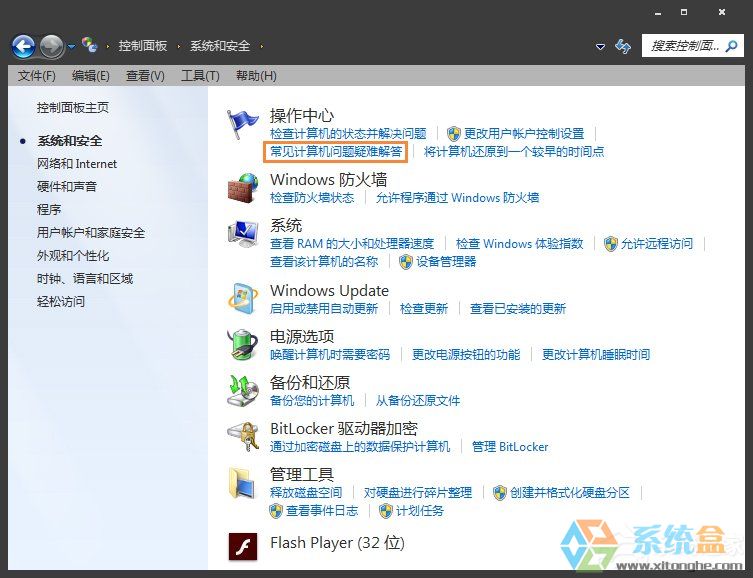Viewport: 753px width, 578px height.
Task: Select 程序 in the sidebar
Action: click(x=49, y=209)
